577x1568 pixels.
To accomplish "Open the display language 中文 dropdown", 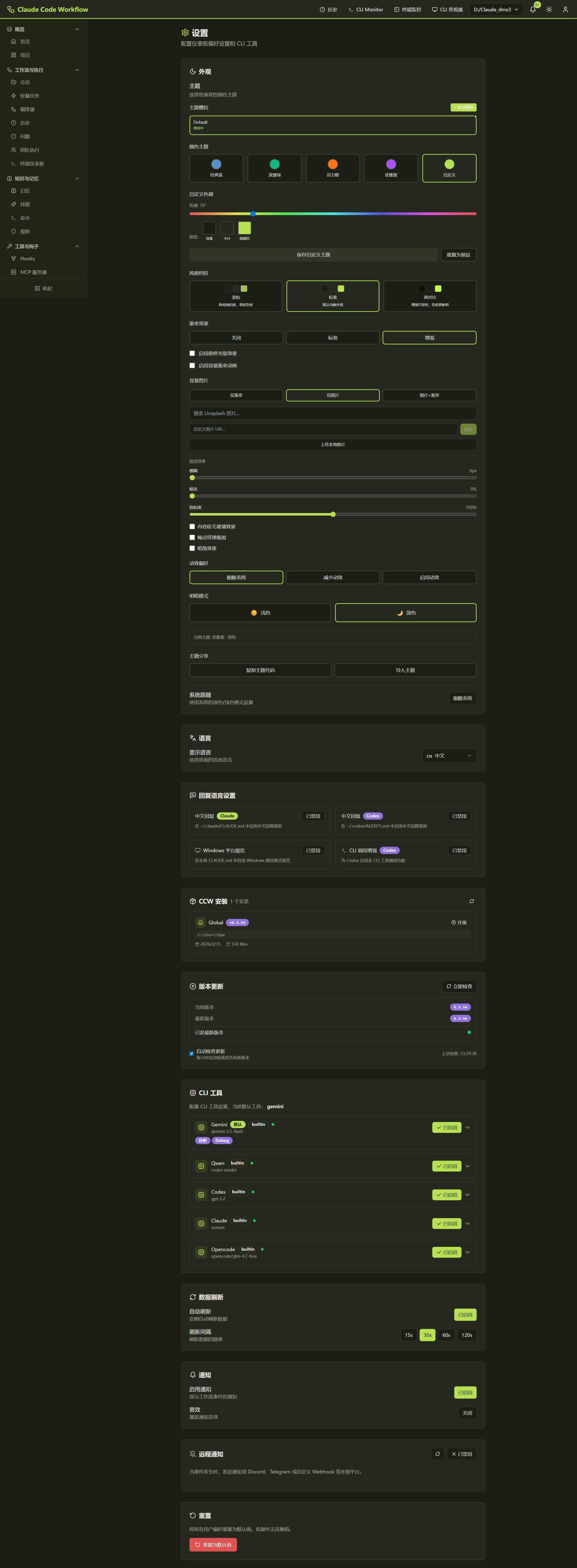I will [449, 755].
